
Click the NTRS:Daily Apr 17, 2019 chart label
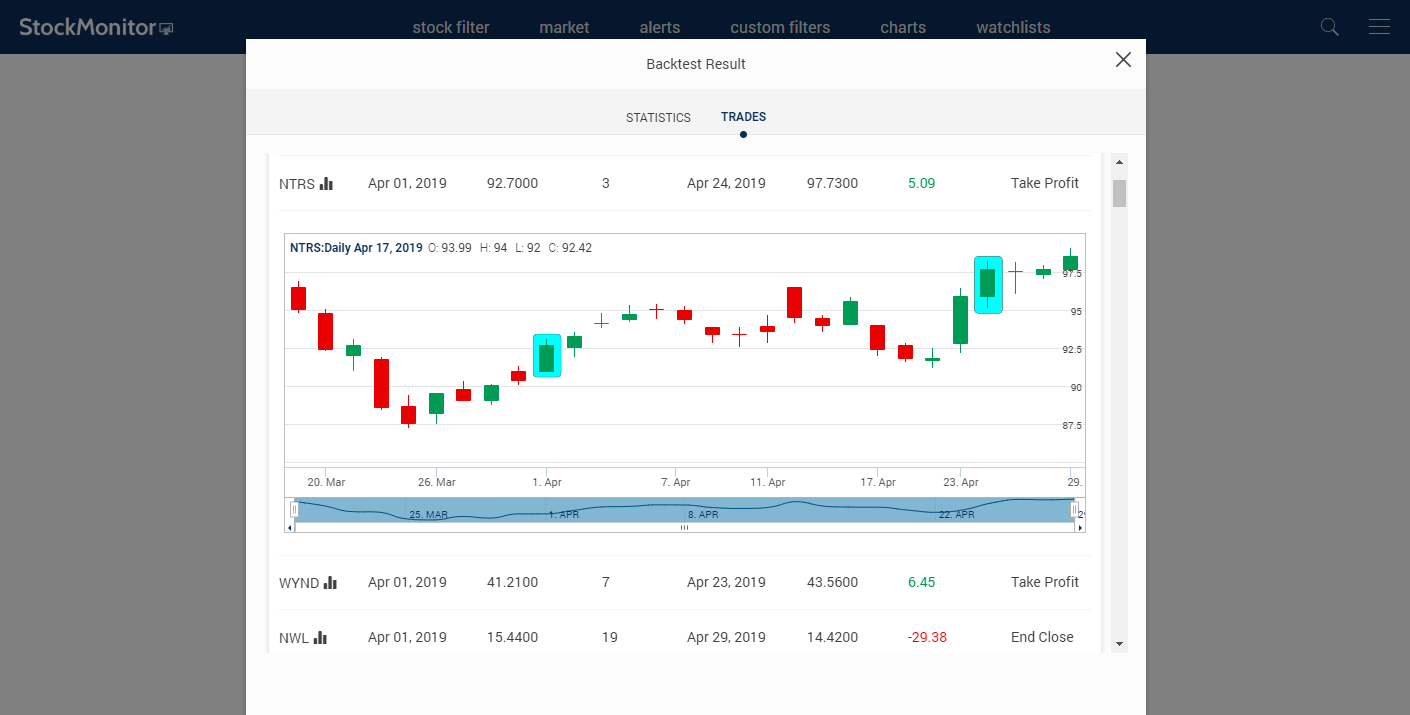click(x=356, y=248)
